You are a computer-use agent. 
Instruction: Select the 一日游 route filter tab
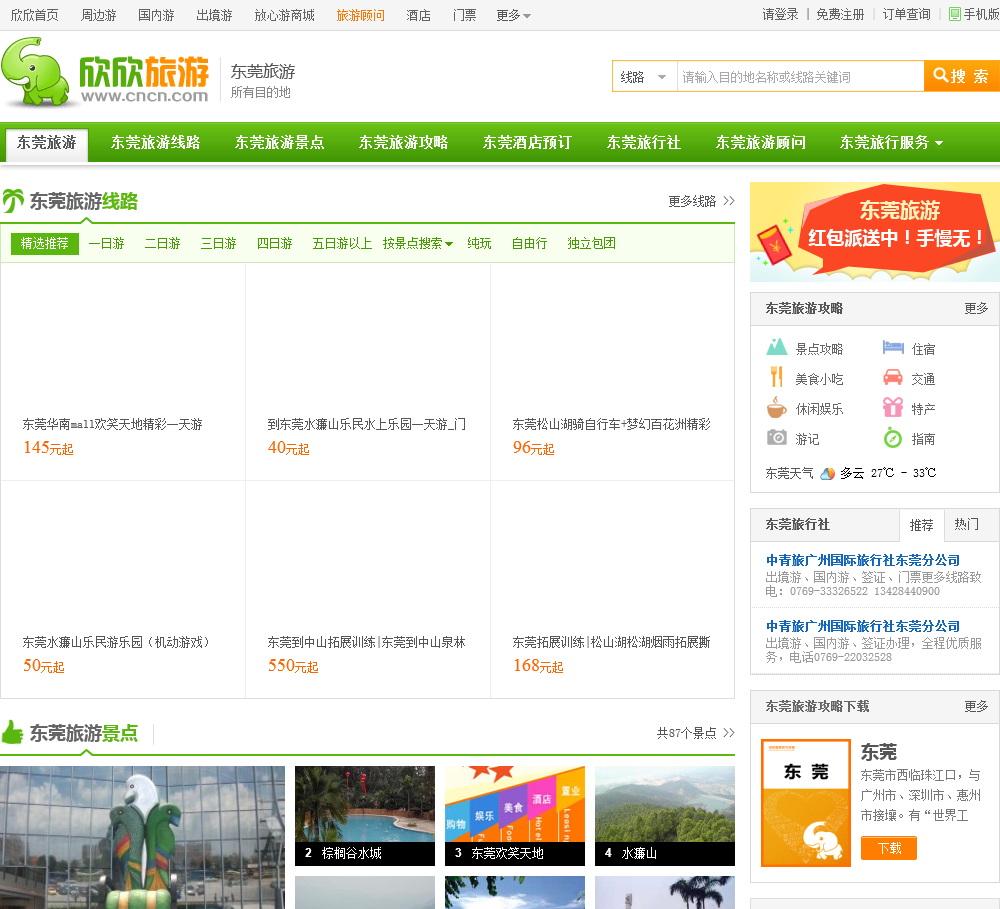tap(106, 243)
